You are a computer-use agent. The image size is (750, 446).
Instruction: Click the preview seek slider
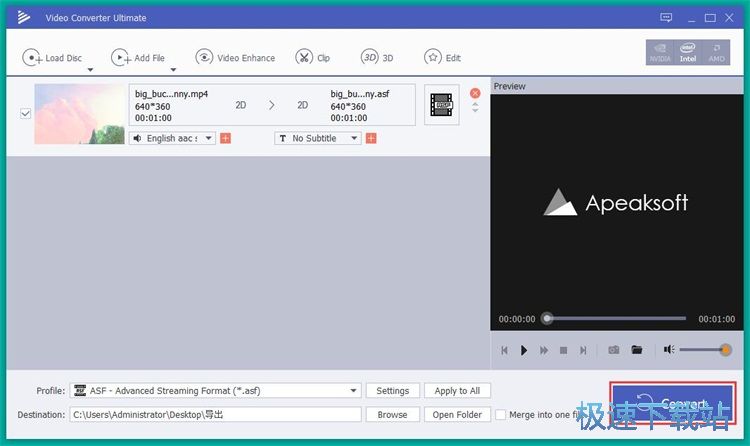coord(616,318)
